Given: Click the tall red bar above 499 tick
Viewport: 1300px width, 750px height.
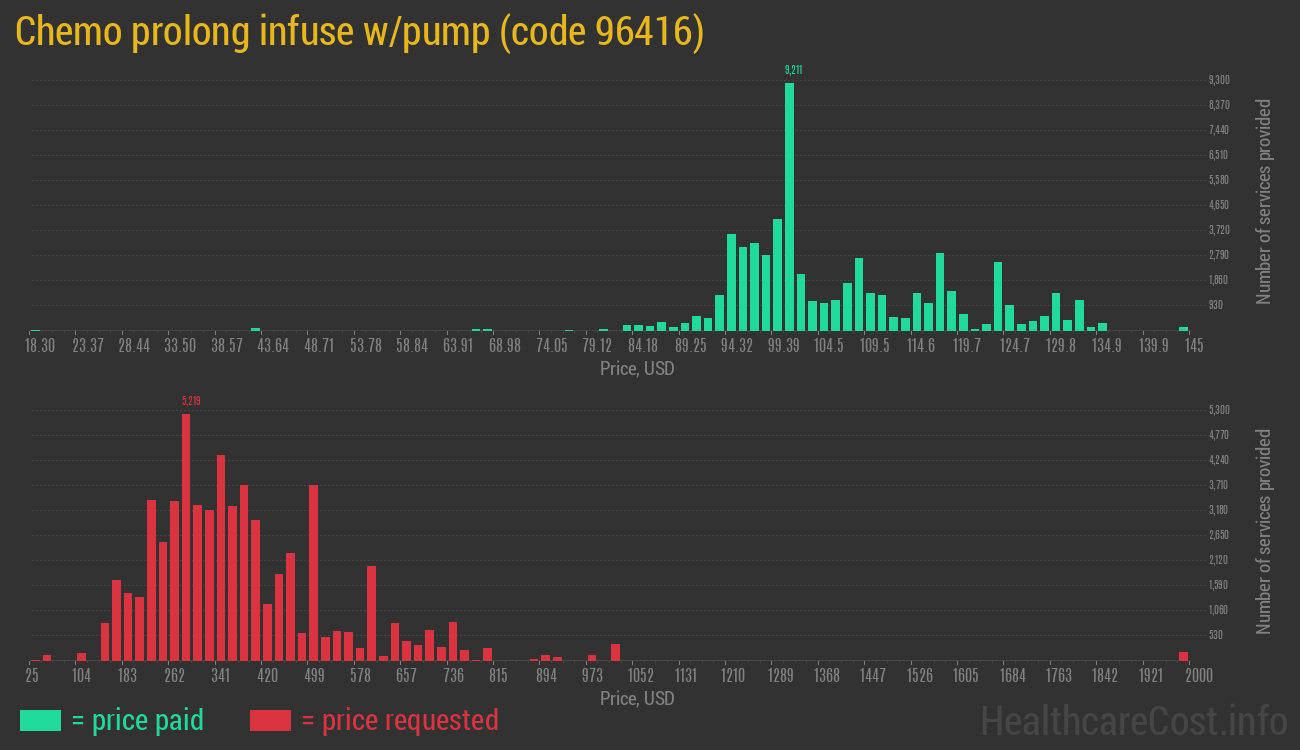Looking at the screenshot, I should 313,572.
